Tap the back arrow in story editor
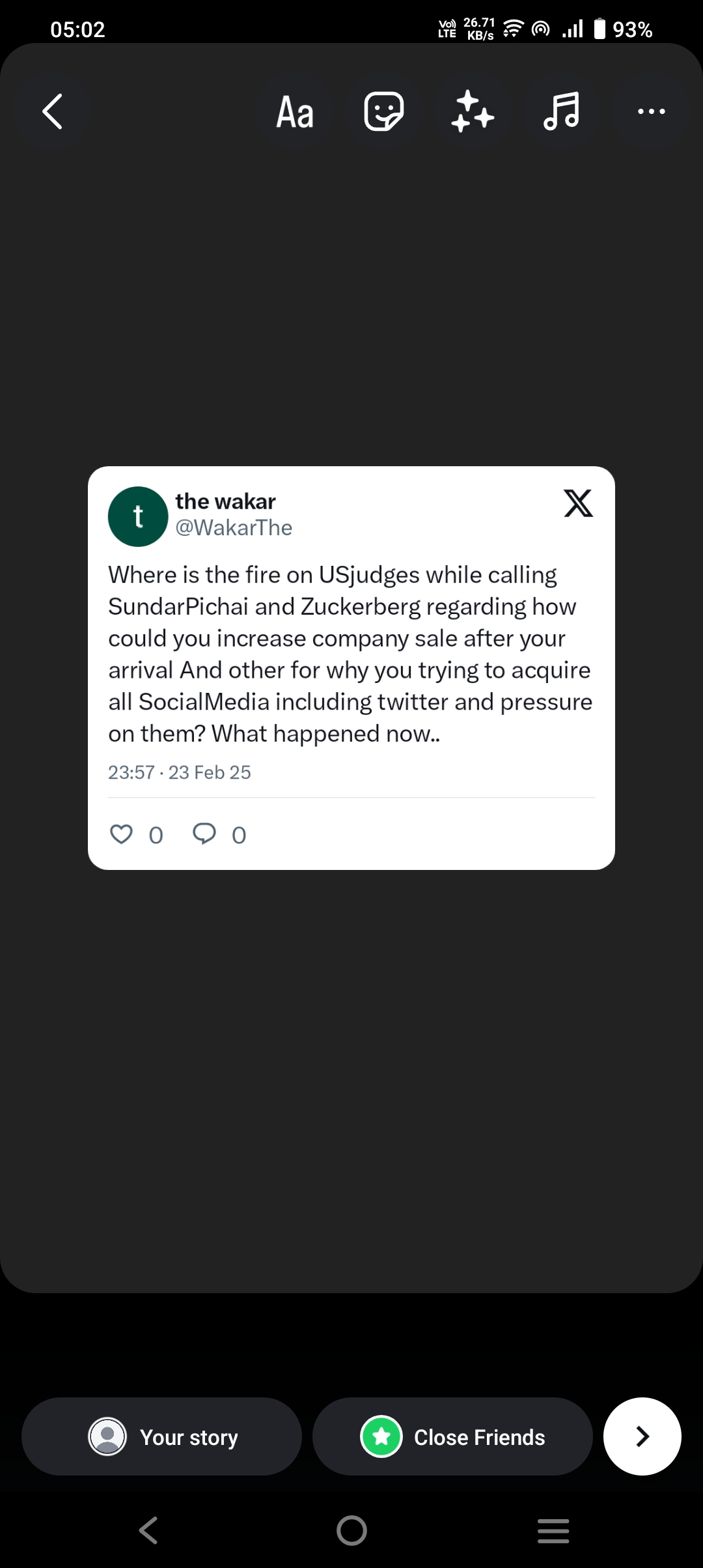Screen dimensions: 703x1568 pyautogui.click(x=53, y=111)
